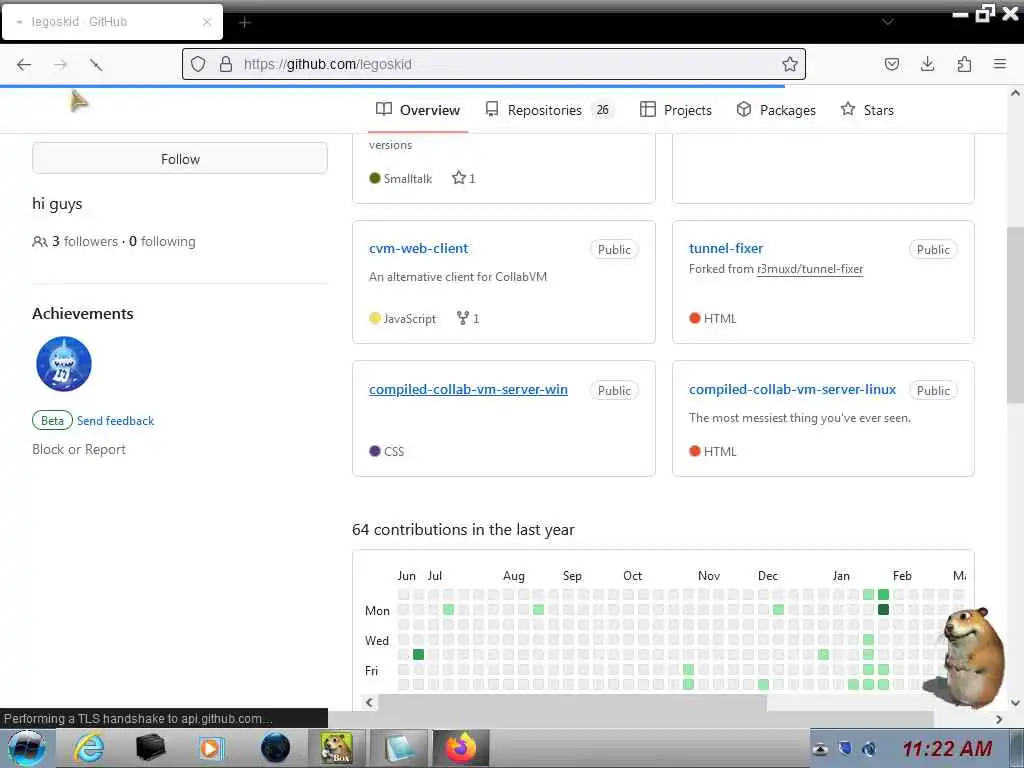View the 0 following link
Screen dimensions: 1024x768
pyautogui.click(x=162, y=242)
